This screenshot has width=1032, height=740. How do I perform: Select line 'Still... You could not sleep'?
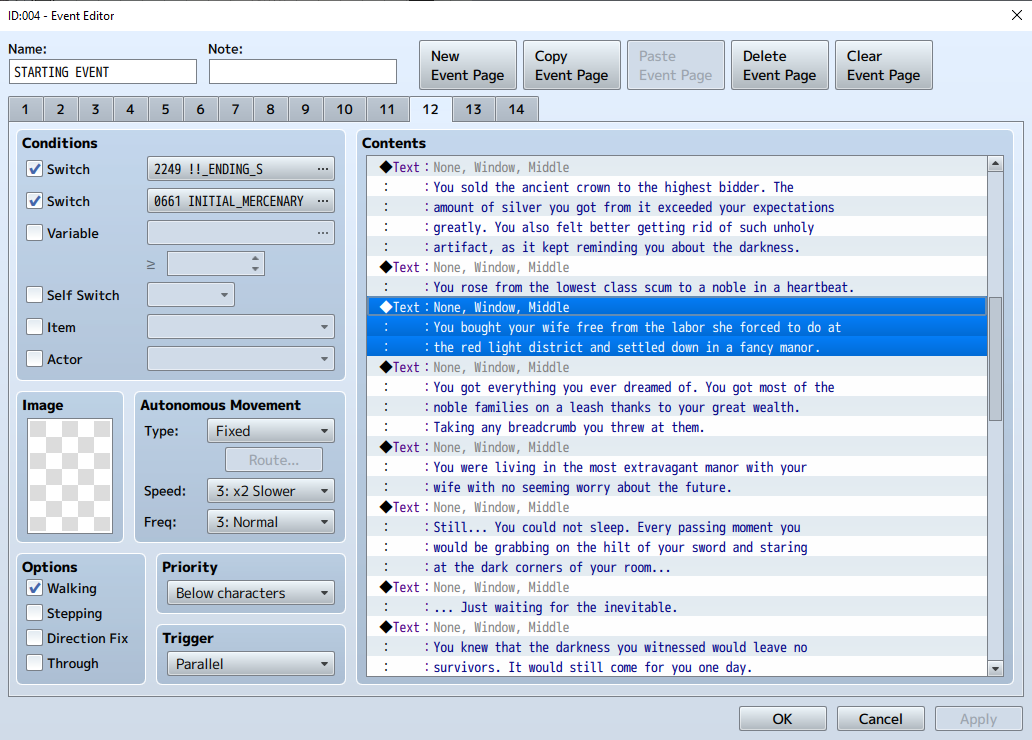tap(677, 527)
